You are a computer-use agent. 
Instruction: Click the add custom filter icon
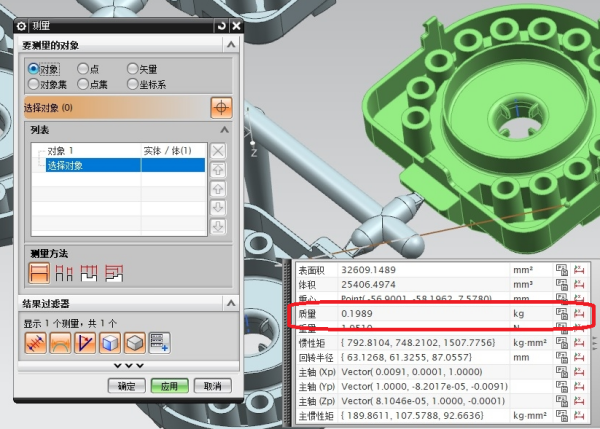[158, 343]
